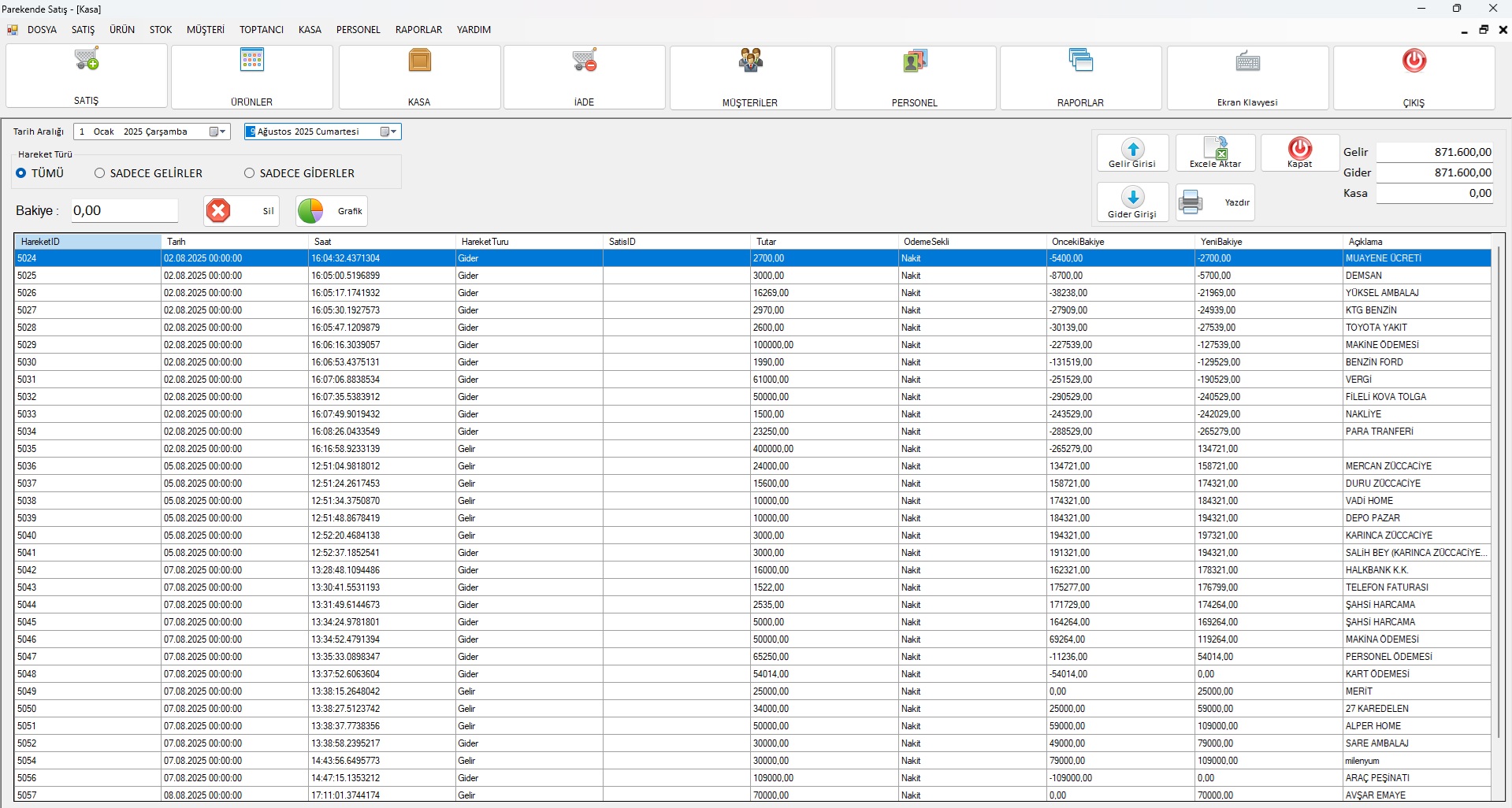Choose SADECE GELİRLER radio option
Screen dimensions: 1512x808
[100, 173]
